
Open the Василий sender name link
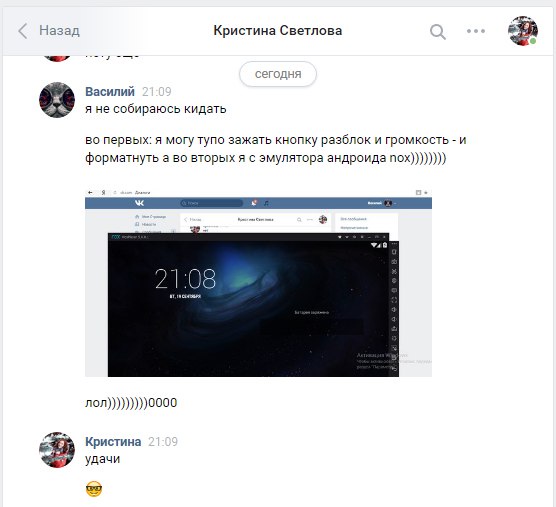click(110, 91)
